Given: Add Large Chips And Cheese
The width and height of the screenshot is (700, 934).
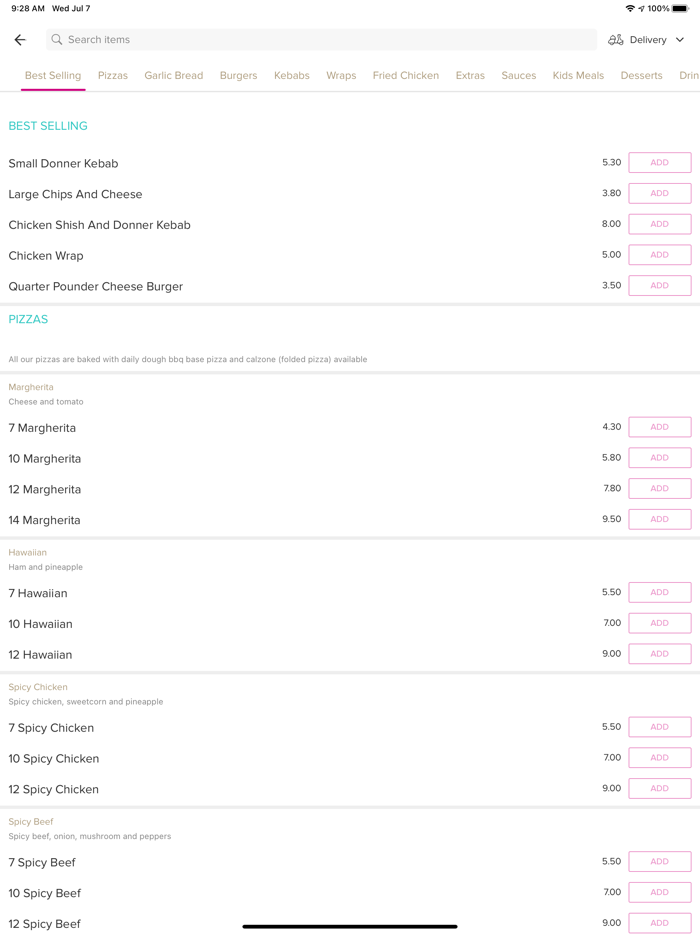Looking at the screenshot, I should [x=659, y=193].
